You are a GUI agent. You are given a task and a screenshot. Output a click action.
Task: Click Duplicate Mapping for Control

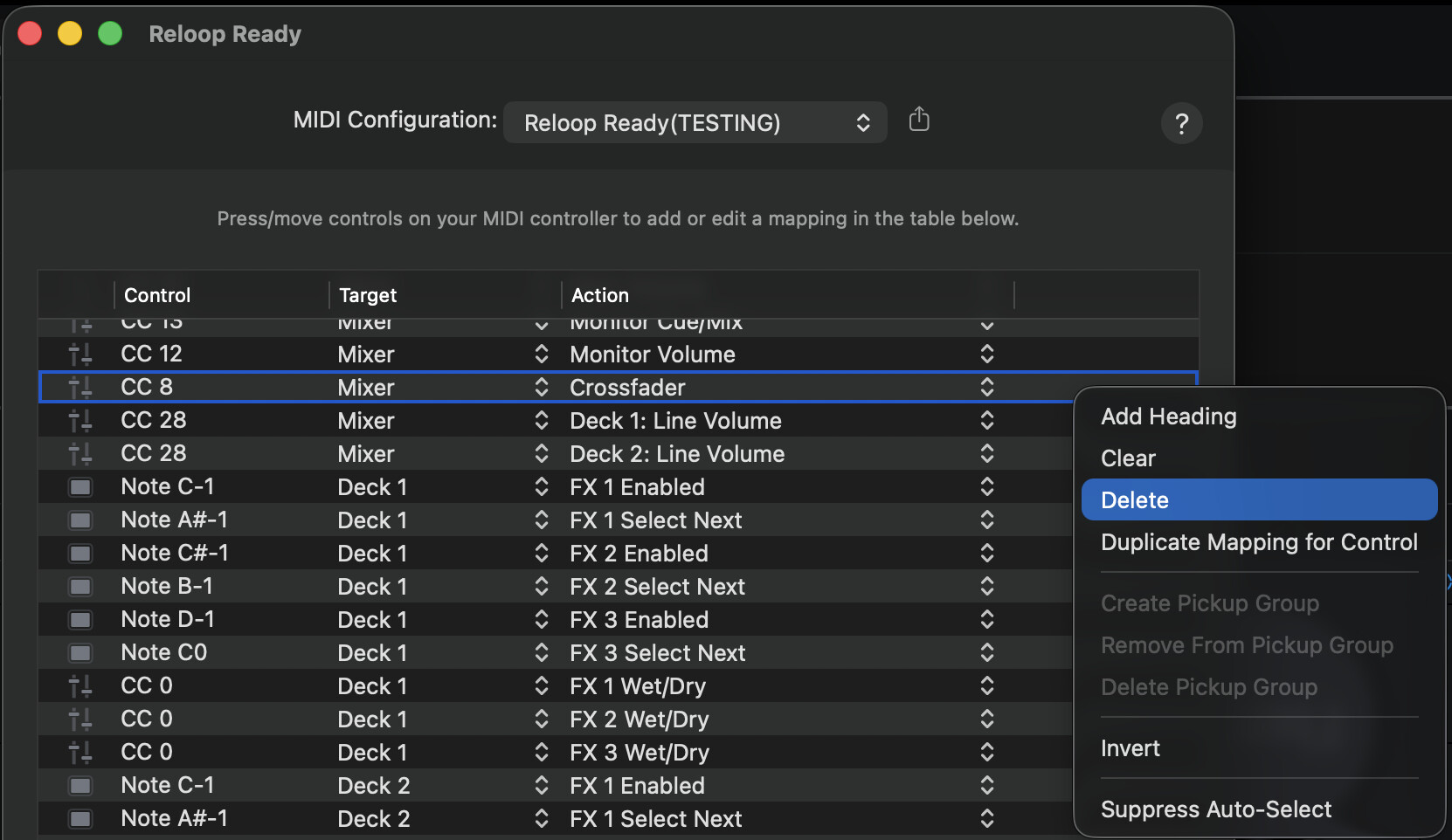(x=1258, y=542)
